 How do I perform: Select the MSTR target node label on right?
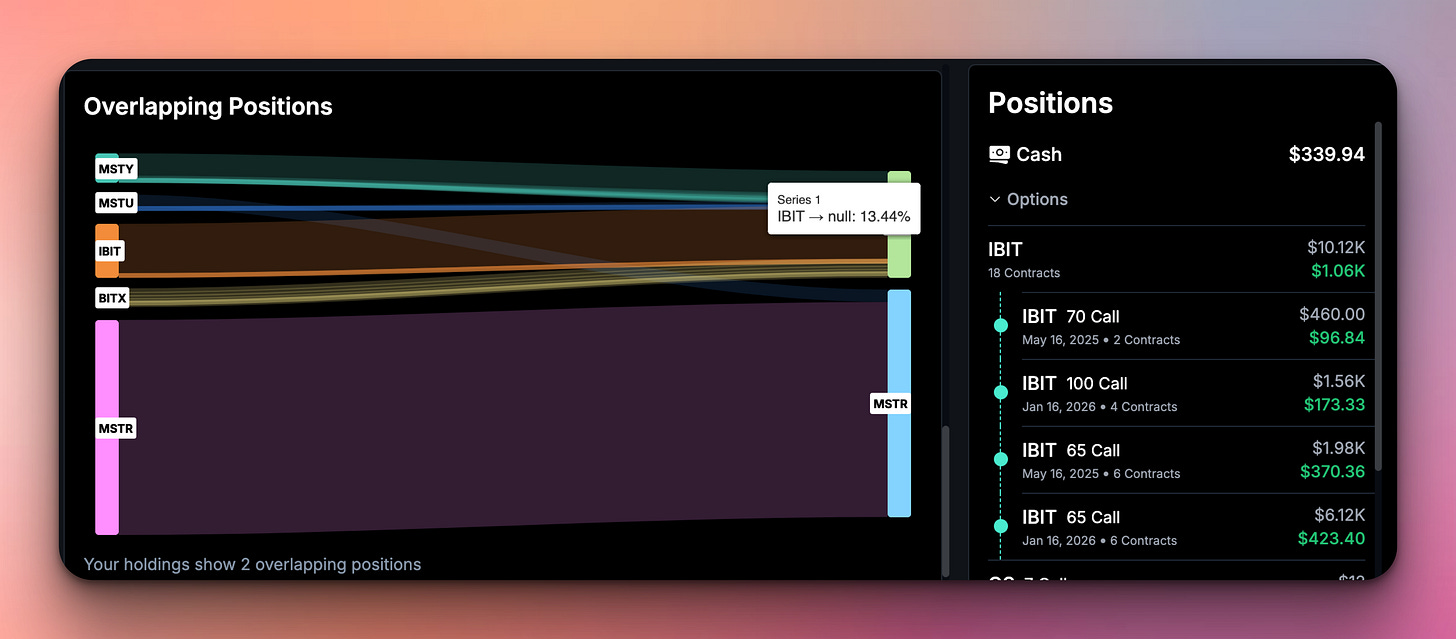click(x=890, y=404)
